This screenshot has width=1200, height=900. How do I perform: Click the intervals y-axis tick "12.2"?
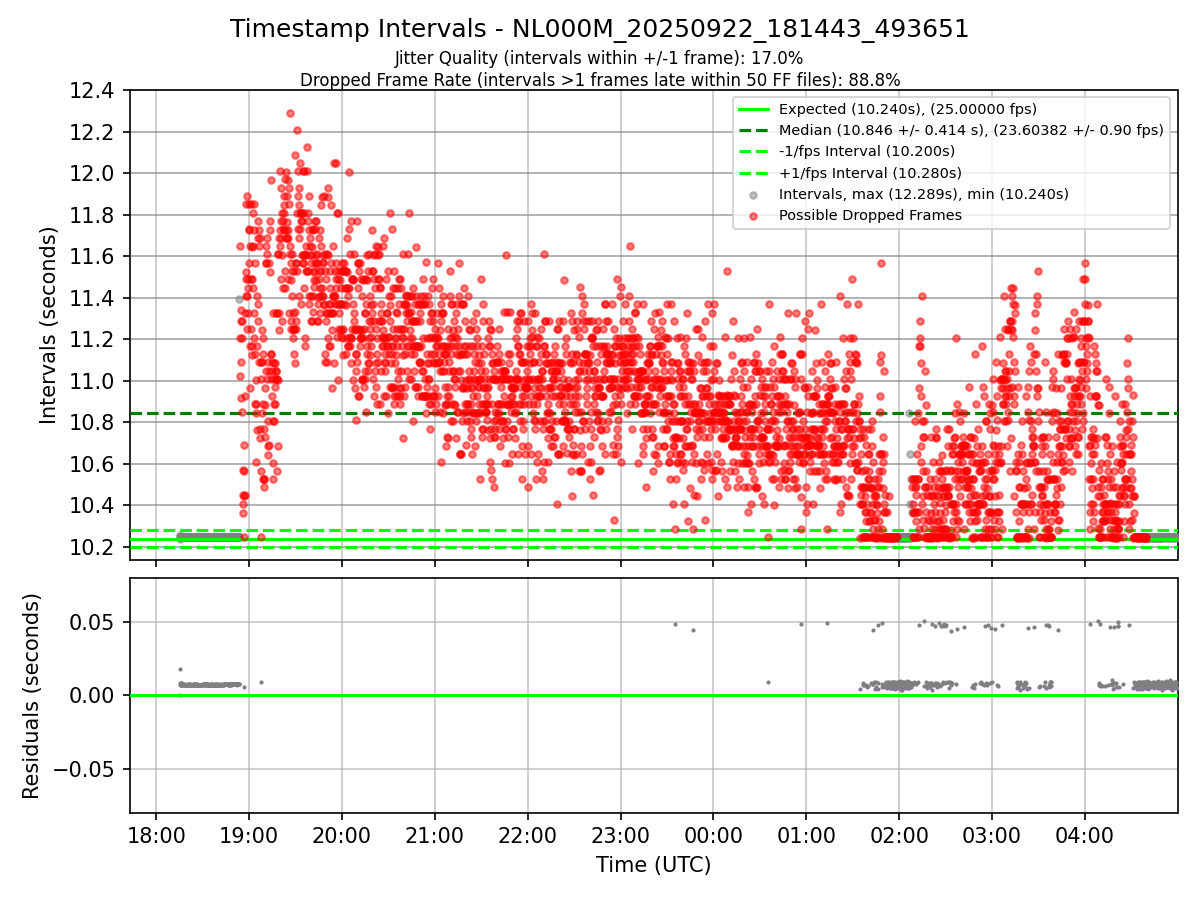tap(92, 132)
